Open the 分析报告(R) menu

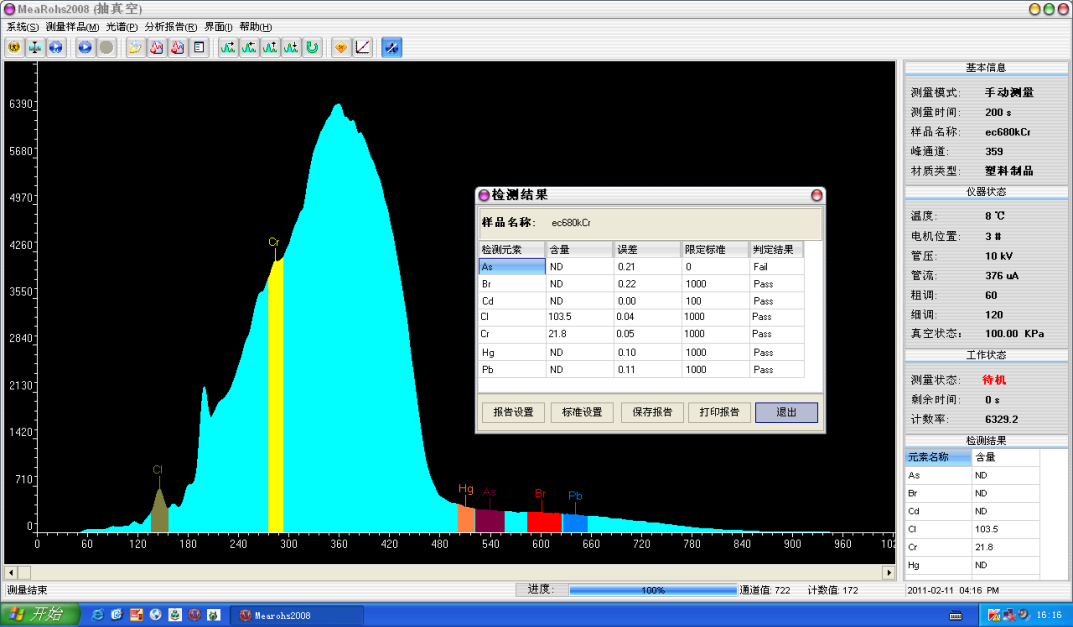(x=171, y=27)
